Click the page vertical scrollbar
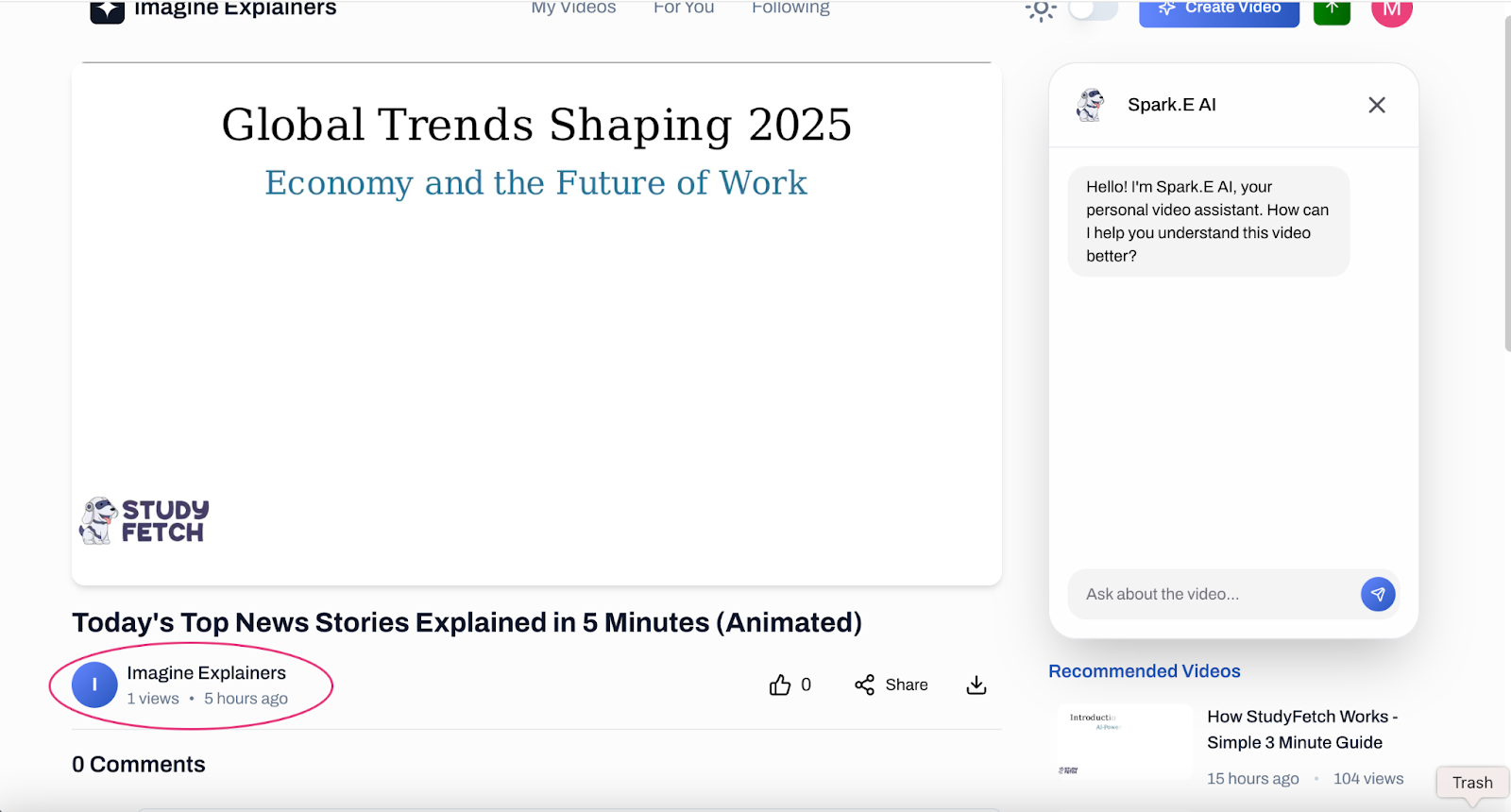This screenshot has height=812, width=1511. pos(1506,184)
